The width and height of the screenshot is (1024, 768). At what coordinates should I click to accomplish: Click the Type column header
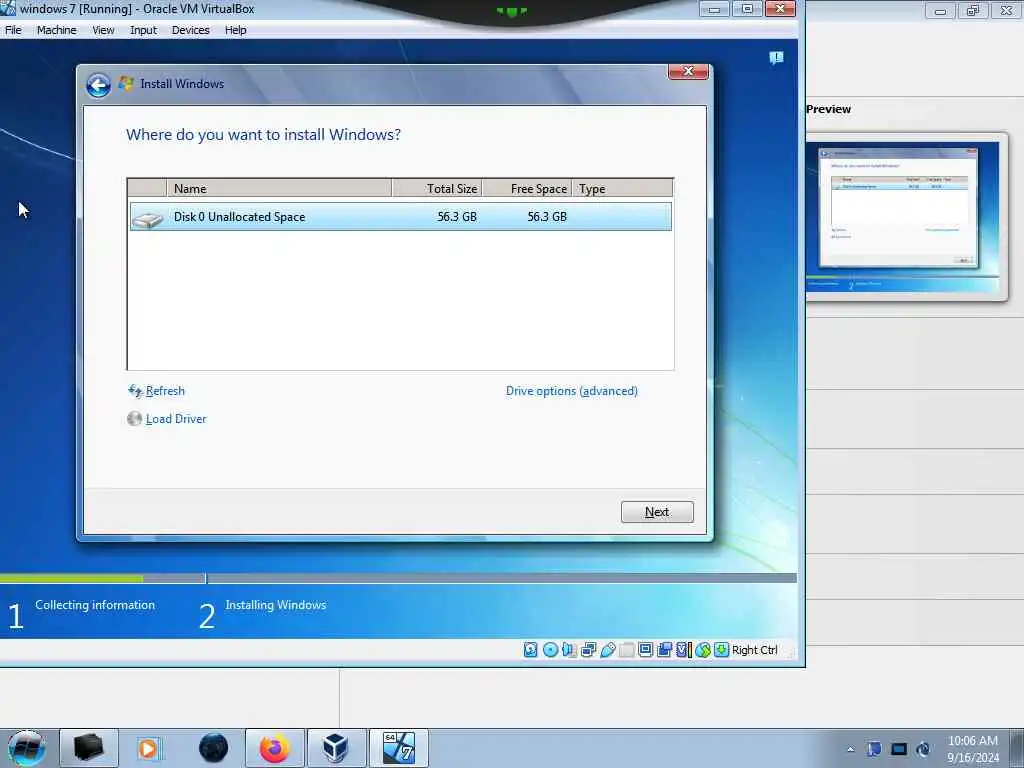tap(622, 188)
